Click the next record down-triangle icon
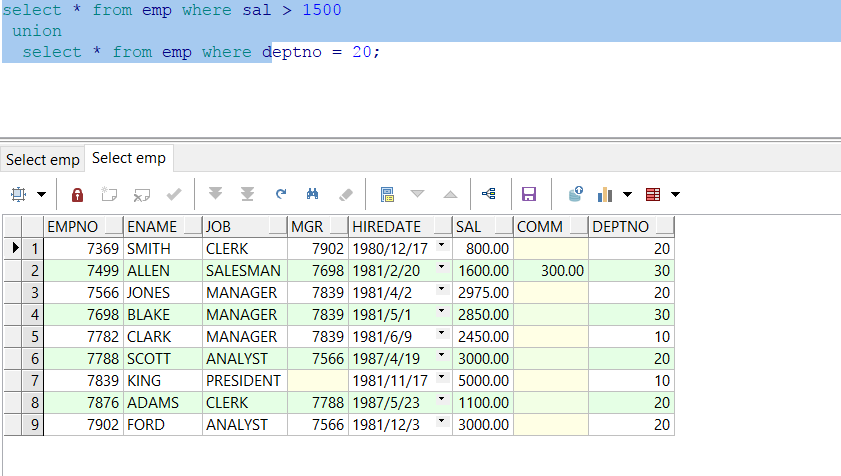Screen dimensions: 841x476 tap(417, 194)
